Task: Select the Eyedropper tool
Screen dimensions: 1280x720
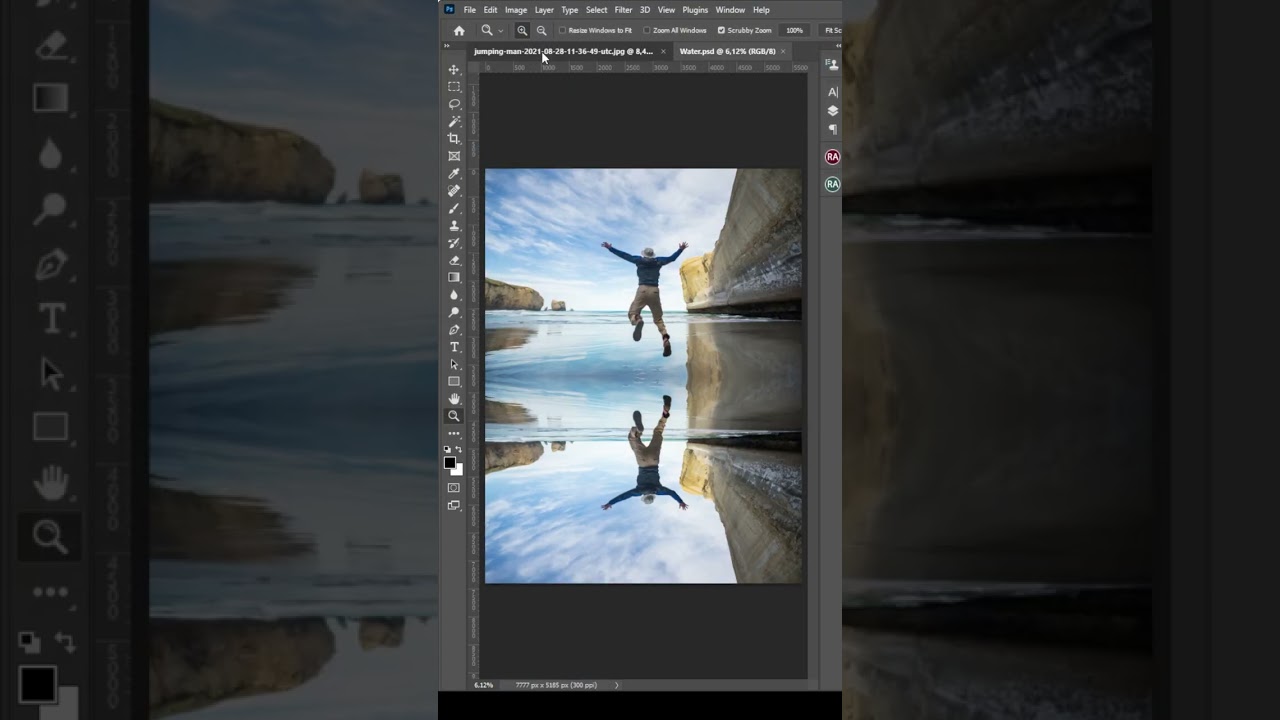Action: [x=454, y=173]
